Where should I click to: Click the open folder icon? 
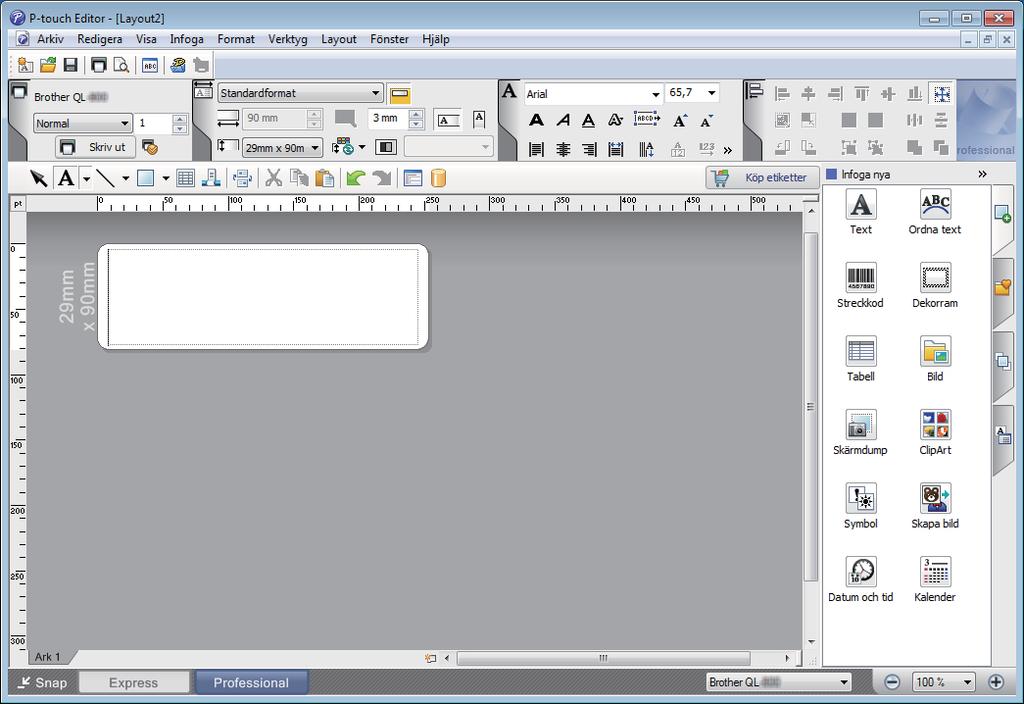click(48, 65)
